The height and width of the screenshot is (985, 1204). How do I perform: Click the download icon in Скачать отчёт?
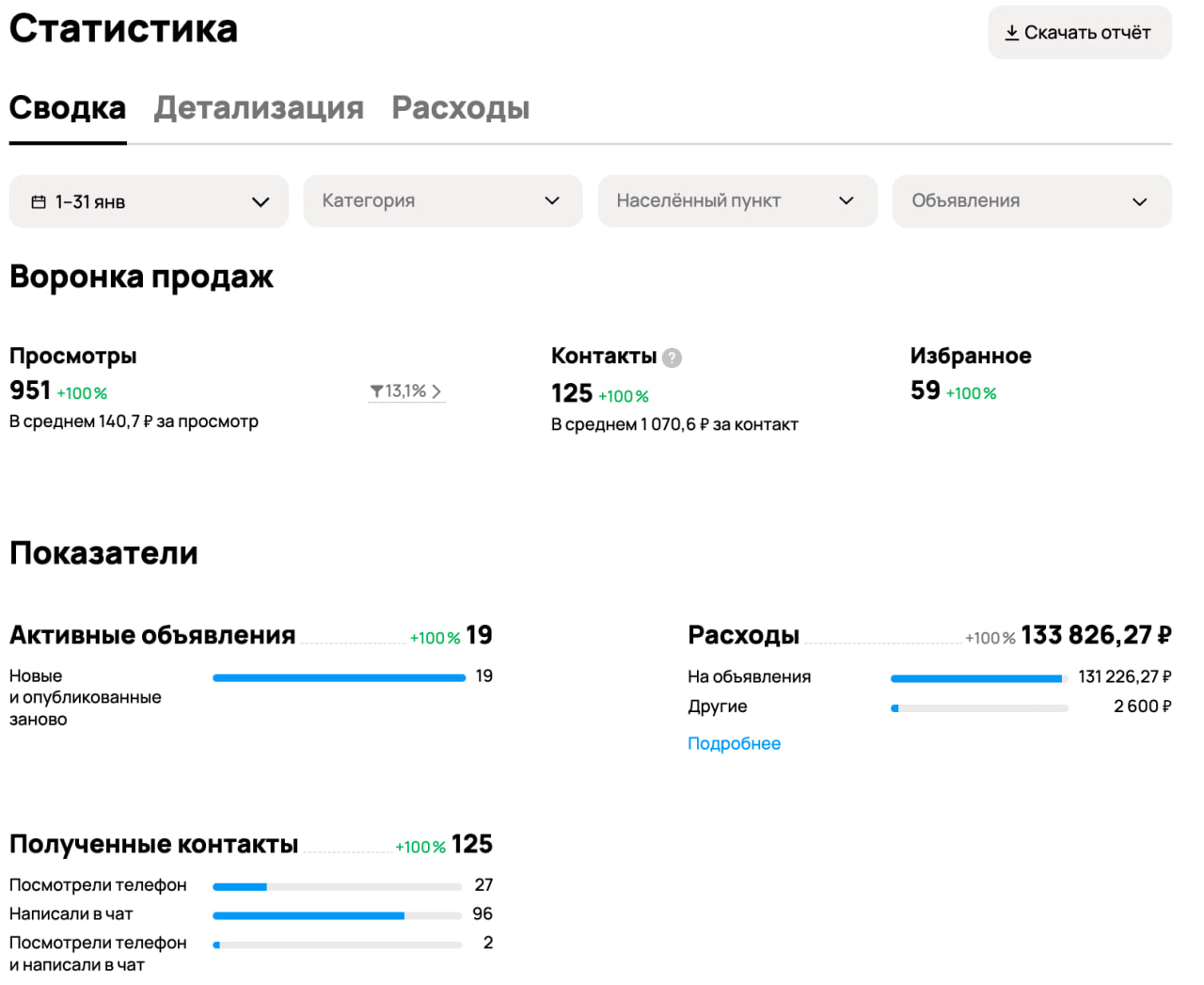point(1011,33)
